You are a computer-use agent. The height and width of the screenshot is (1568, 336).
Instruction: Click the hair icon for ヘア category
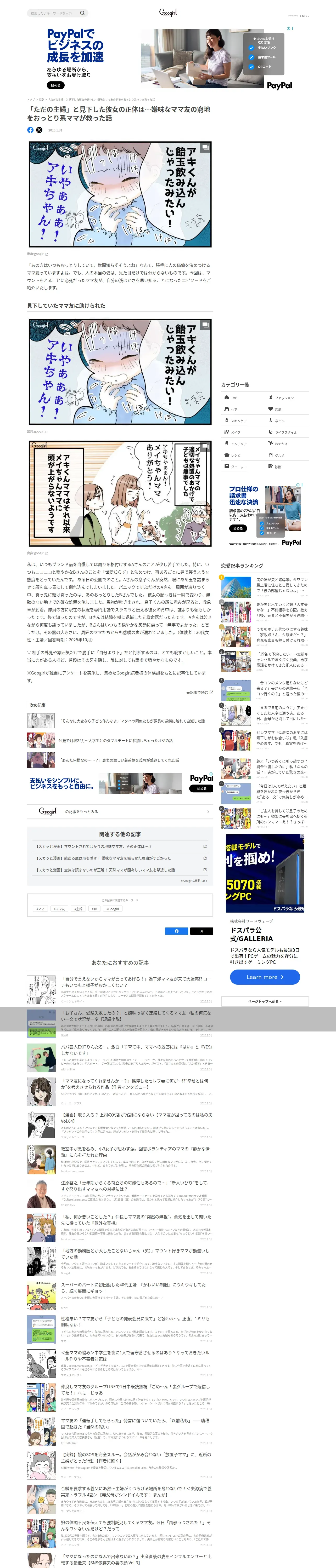point(227,409)
